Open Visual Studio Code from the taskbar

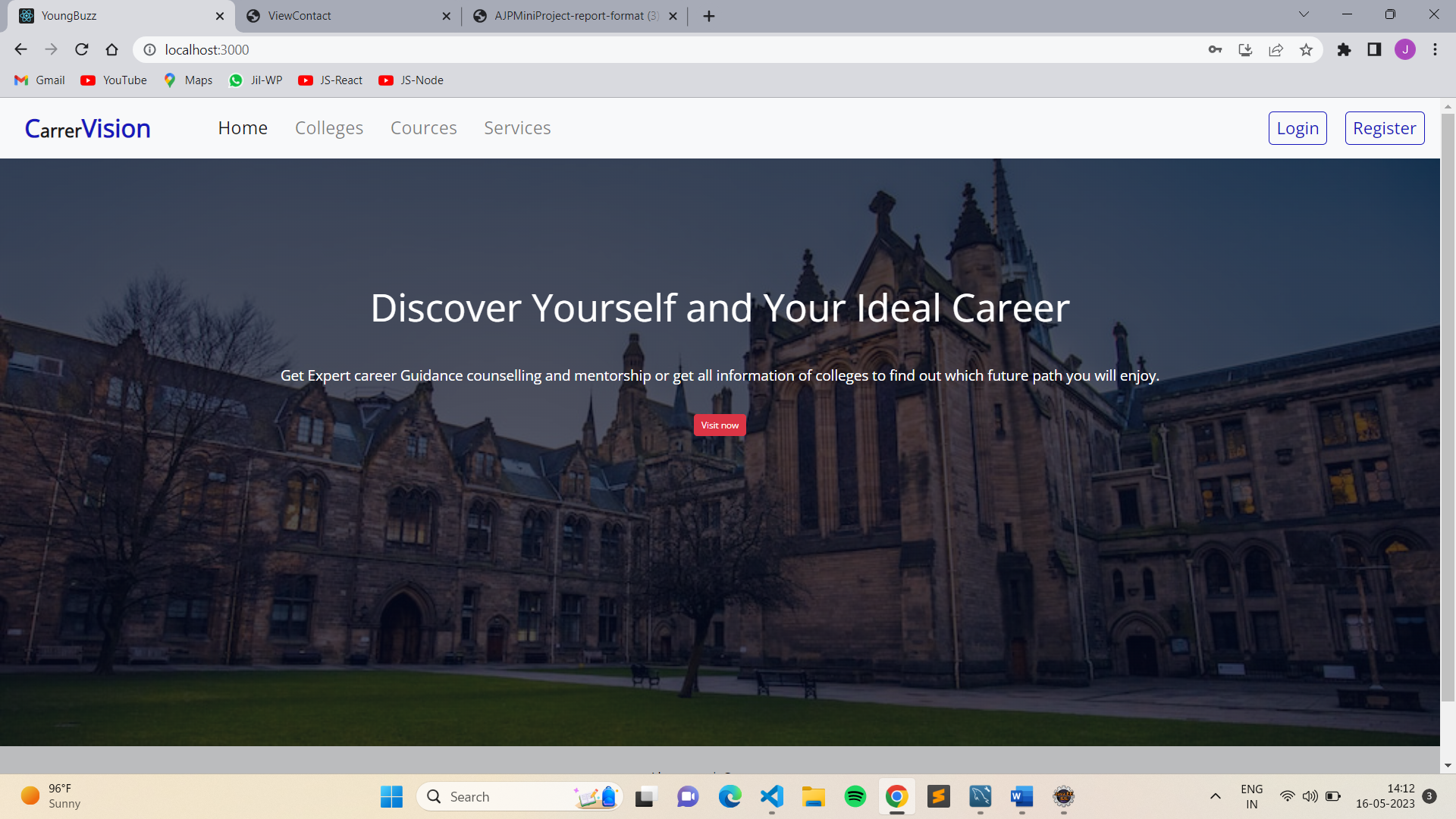[771, 796]
